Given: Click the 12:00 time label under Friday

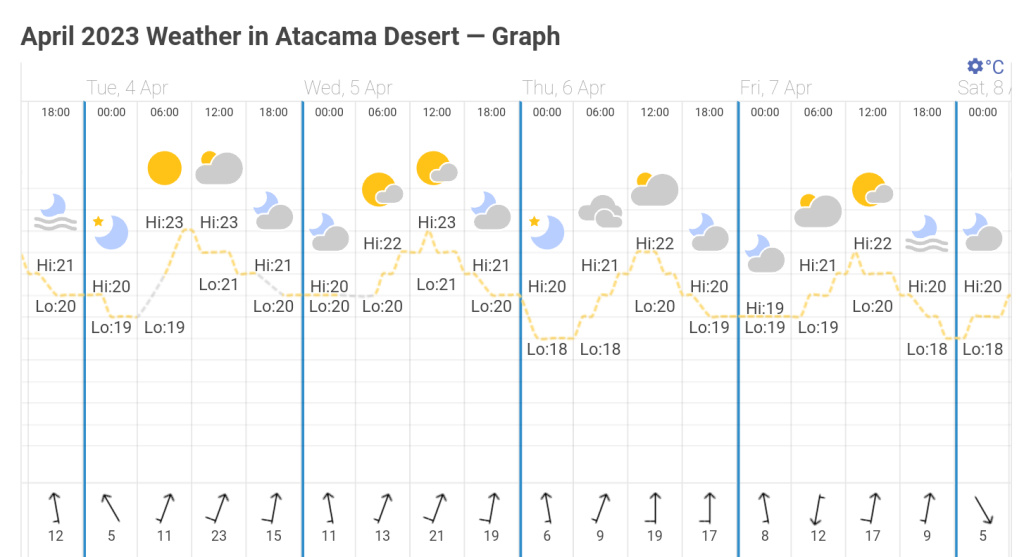Looking at the screenshot, I should pos(873,112).
